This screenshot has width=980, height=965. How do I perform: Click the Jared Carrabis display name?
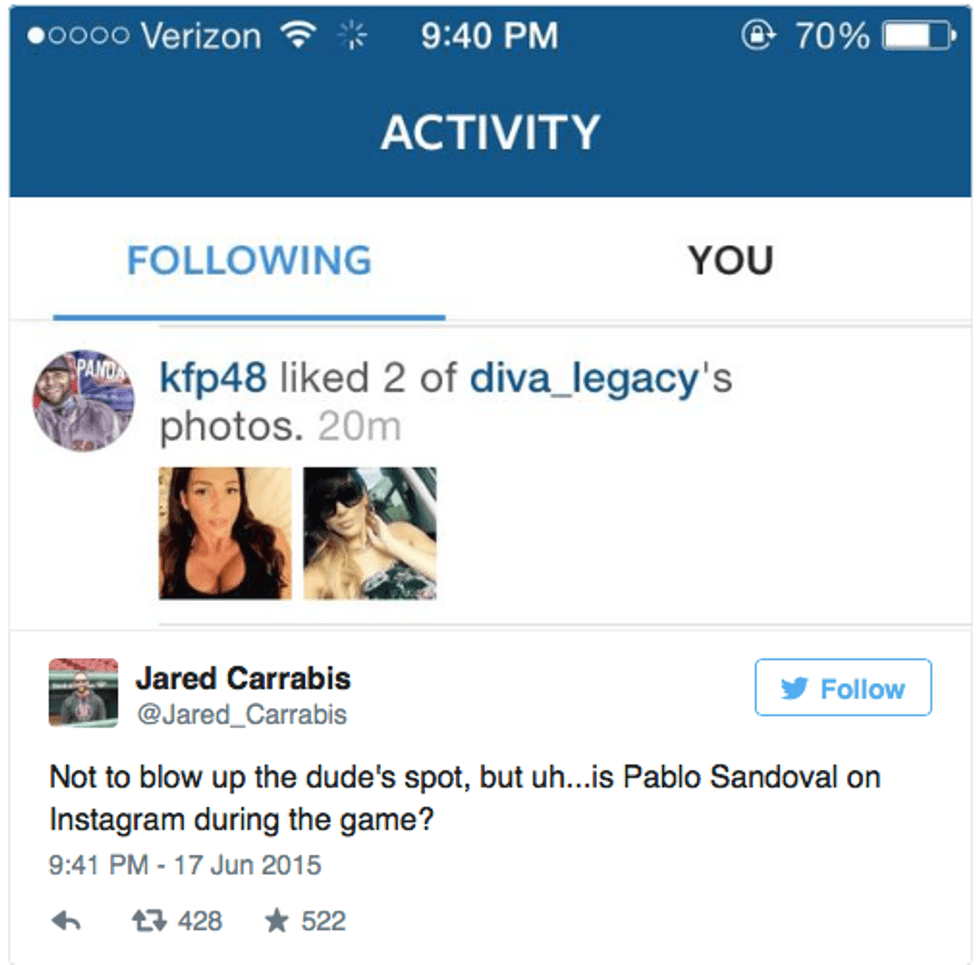pos(243,679)
